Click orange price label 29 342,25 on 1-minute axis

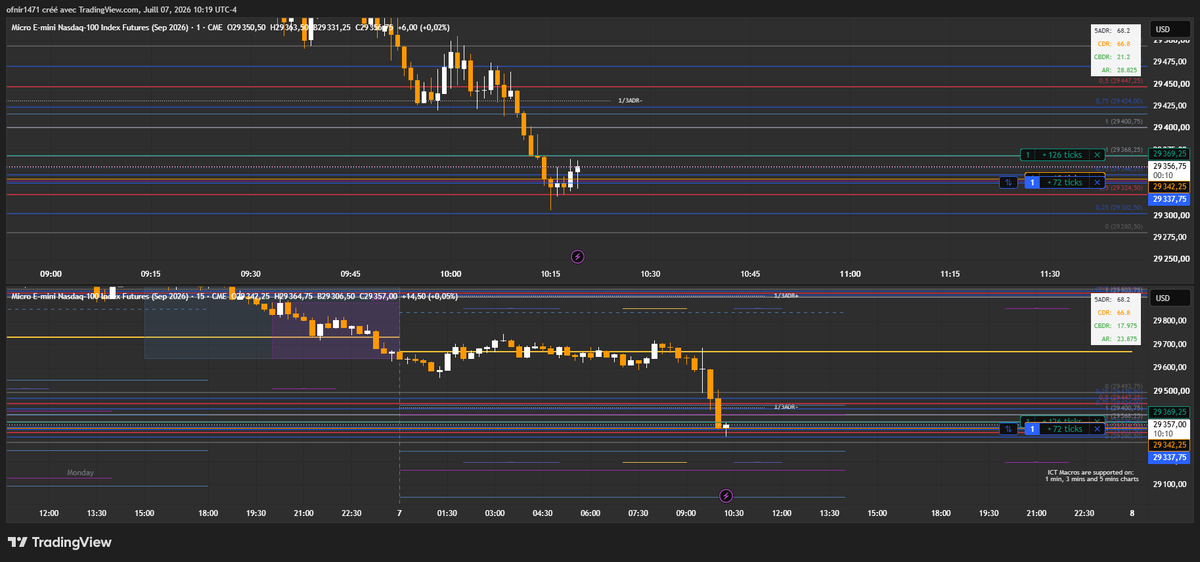pyautogui.click(x=1170, y=186)
